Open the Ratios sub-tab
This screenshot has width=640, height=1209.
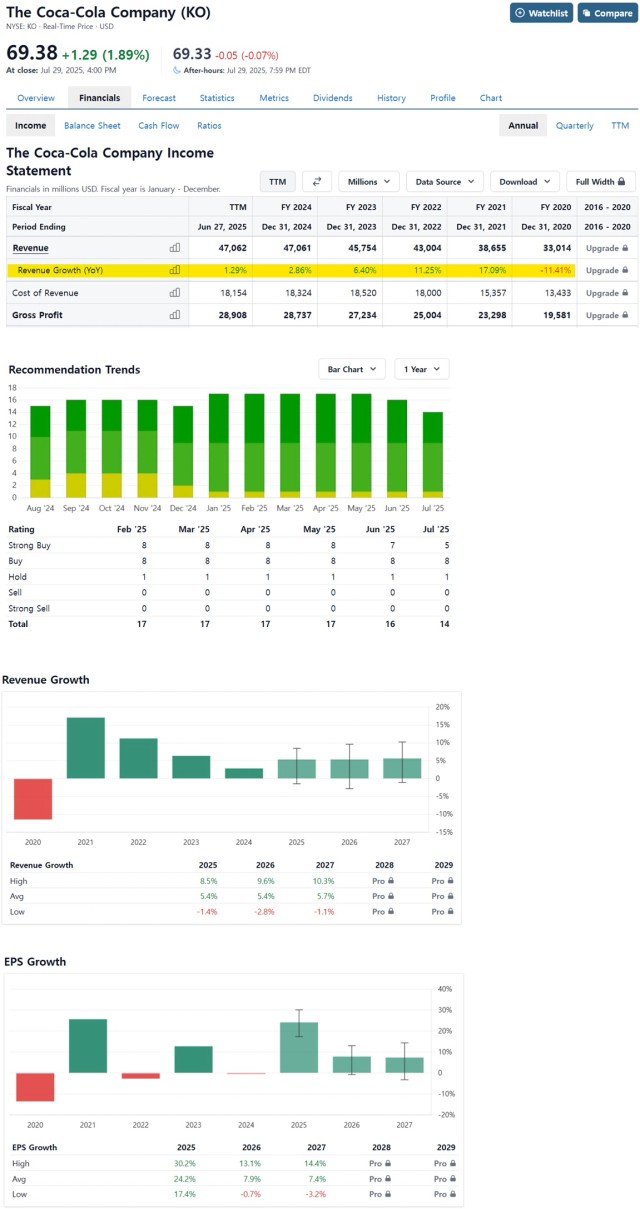click(x=209, y=126)
